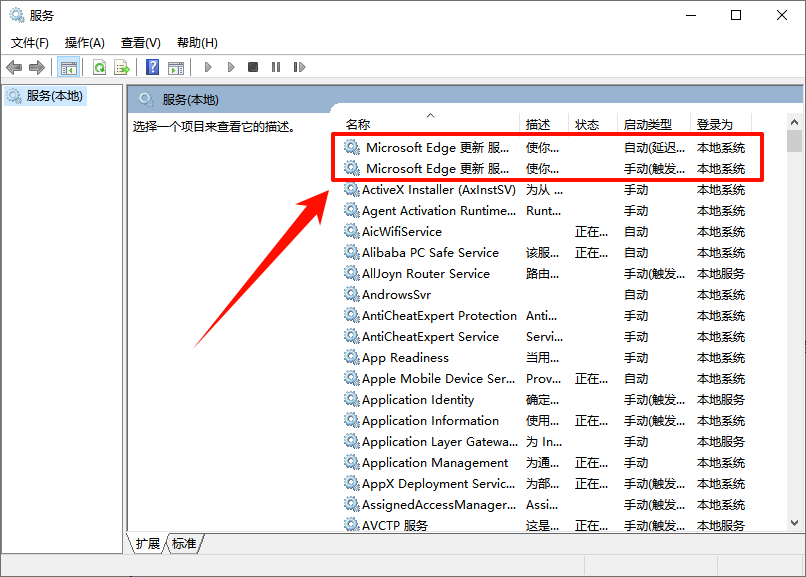Select the Agent Activation Runtime service
Viewport: 806px width, 577px height.
pos(547,211)
